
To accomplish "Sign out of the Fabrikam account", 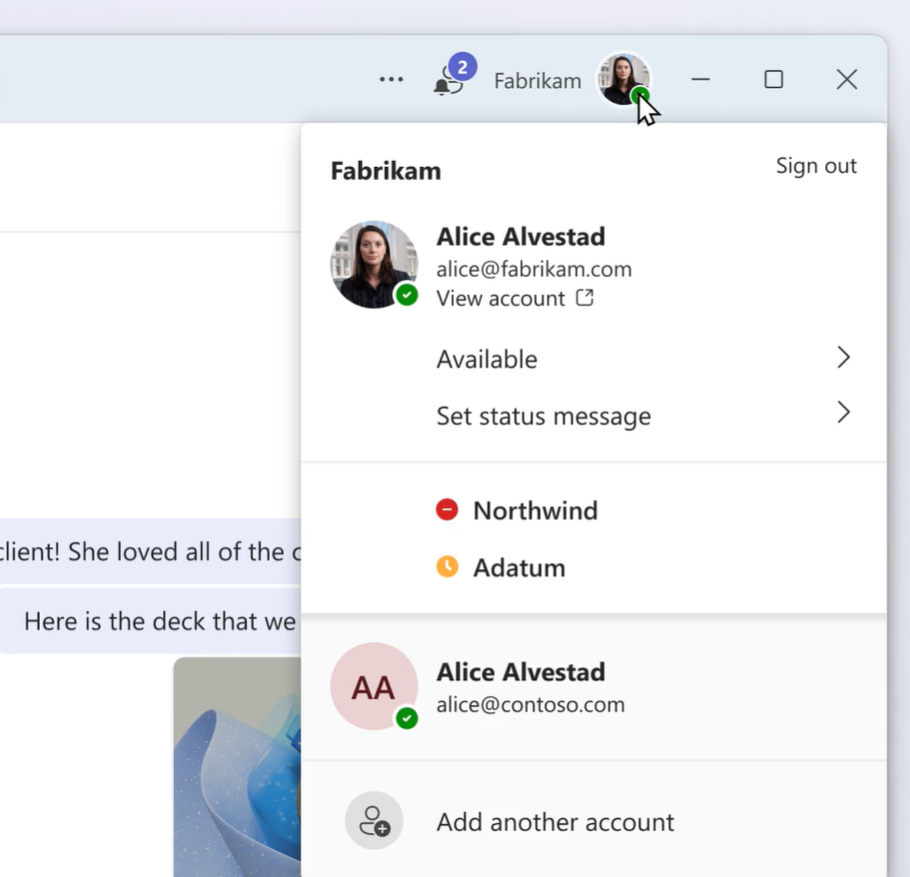I will pyautogui.click(x=815, y=166).
